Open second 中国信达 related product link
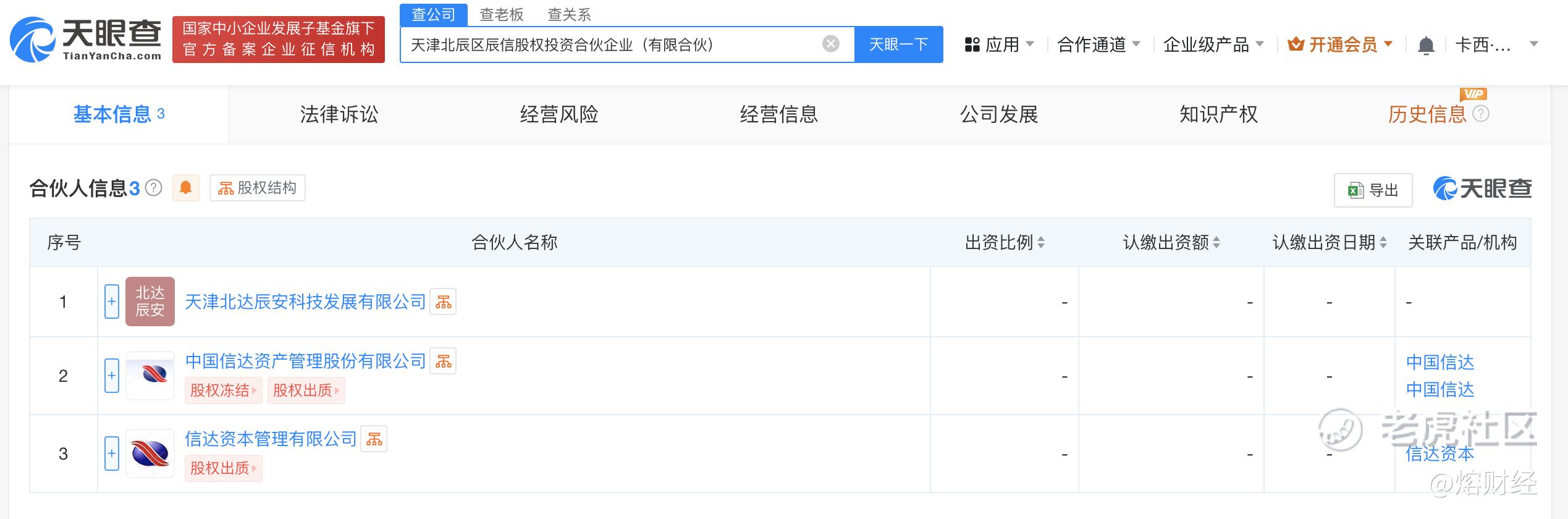Image resolution: width=1568 pixels, height=519 pixels. [1439, 390]
